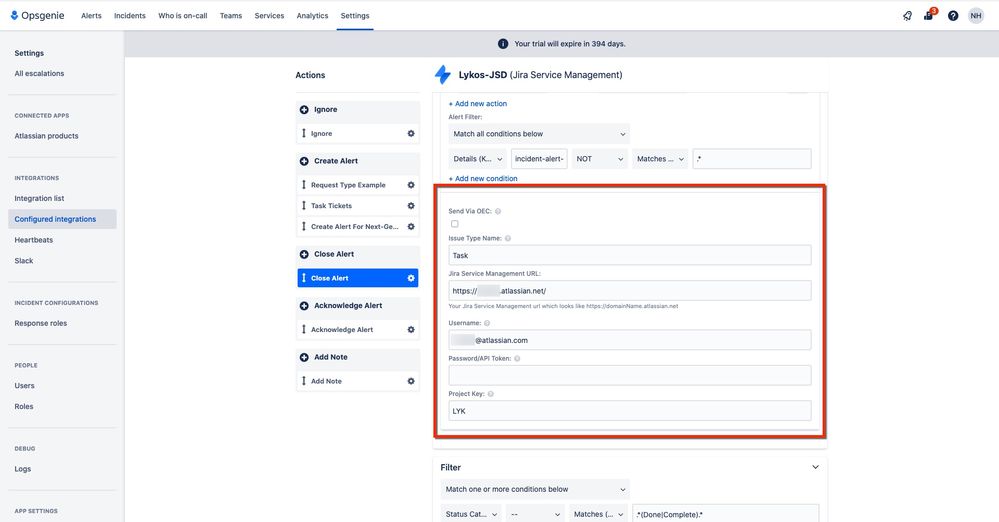Open gear settings for Request Type Example
The width and height of the screenshot is (999, 522).
point(411,185)
